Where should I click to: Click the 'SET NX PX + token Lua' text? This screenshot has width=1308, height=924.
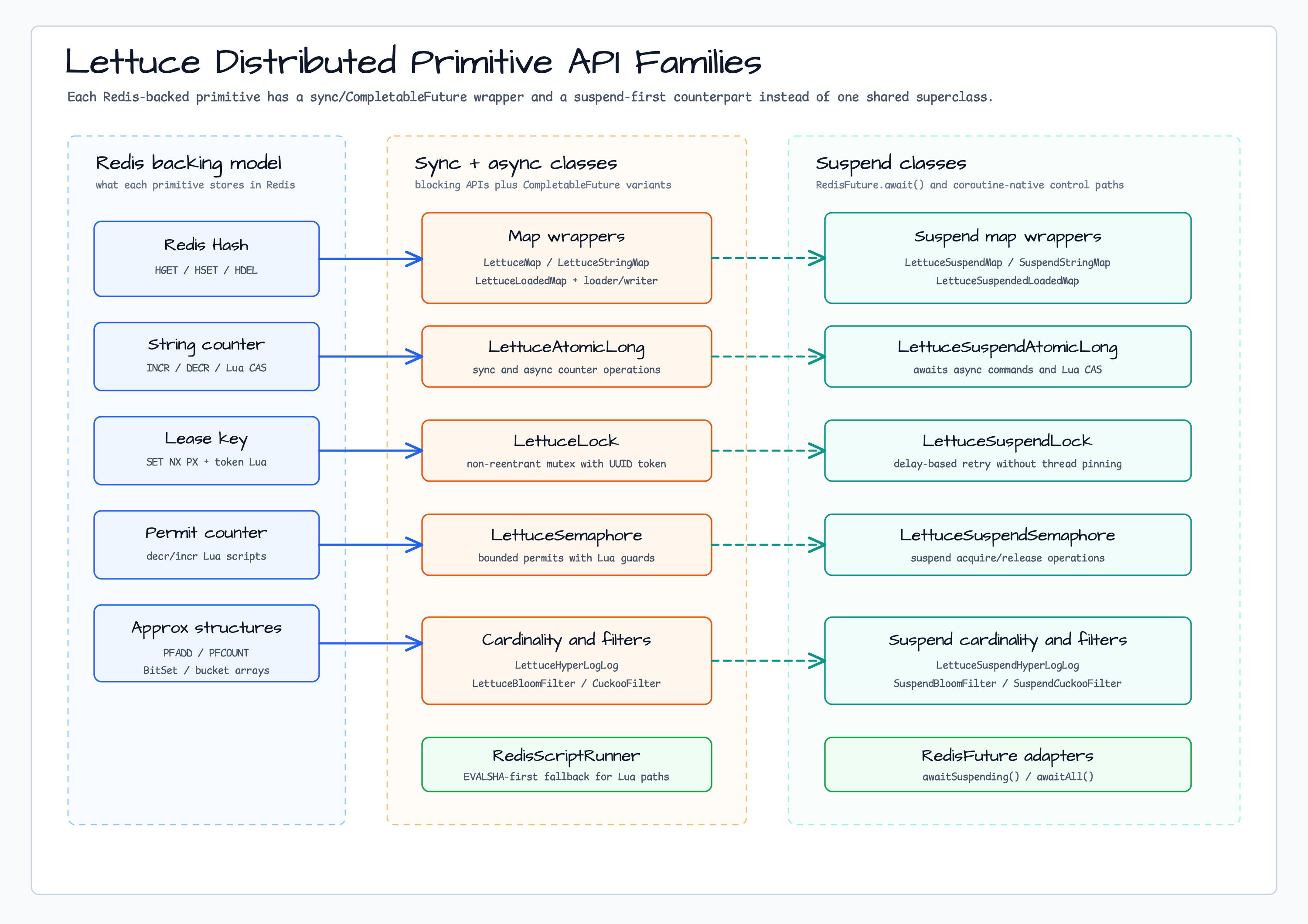(206, 462)
